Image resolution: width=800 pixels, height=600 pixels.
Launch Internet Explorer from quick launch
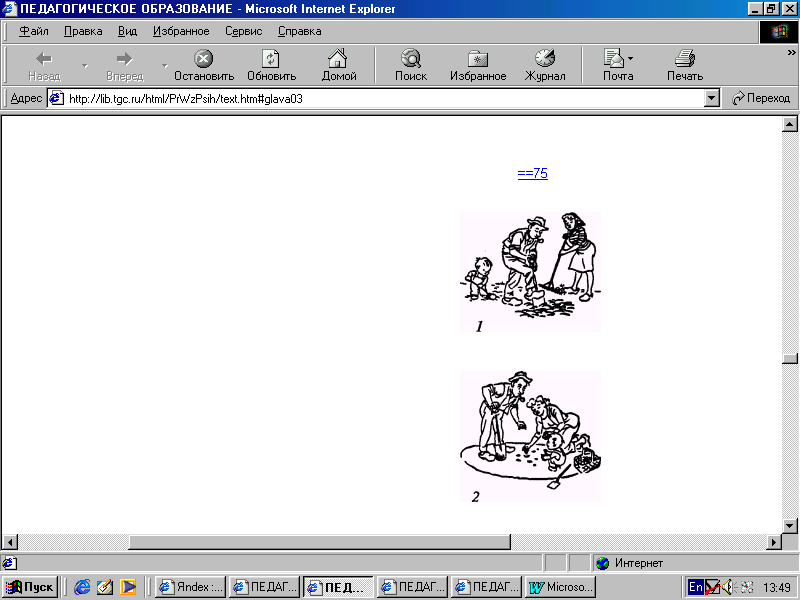[x=82, y=587]
